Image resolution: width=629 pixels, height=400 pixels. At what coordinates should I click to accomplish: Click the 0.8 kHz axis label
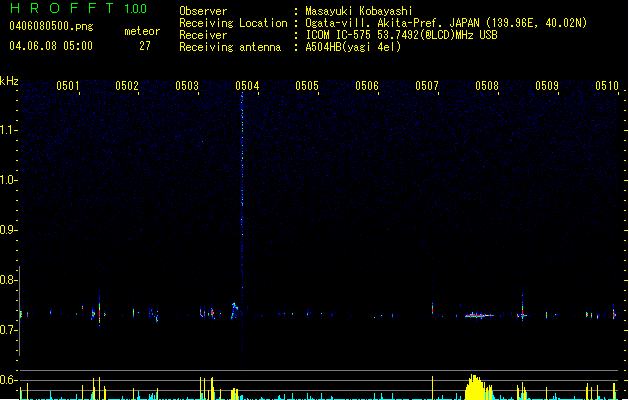[x=8, y=280]
